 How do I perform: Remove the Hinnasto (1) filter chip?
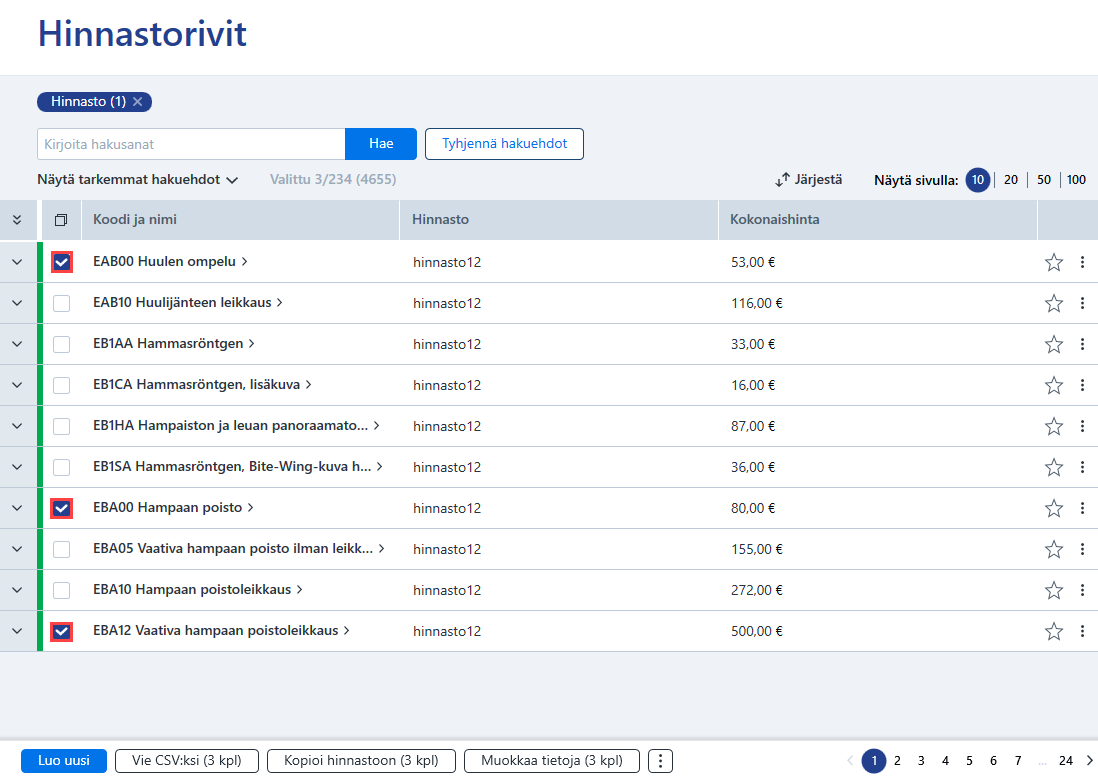coord(138,102)
